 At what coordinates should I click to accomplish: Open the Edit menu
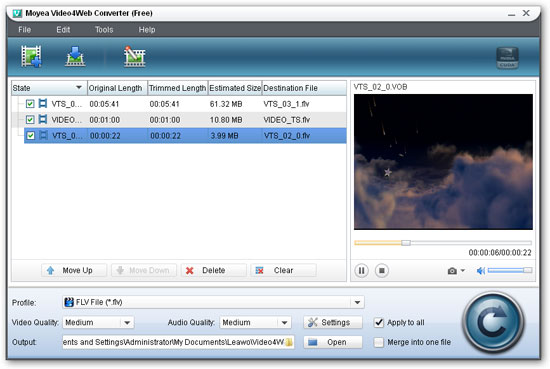coord(63,30)
